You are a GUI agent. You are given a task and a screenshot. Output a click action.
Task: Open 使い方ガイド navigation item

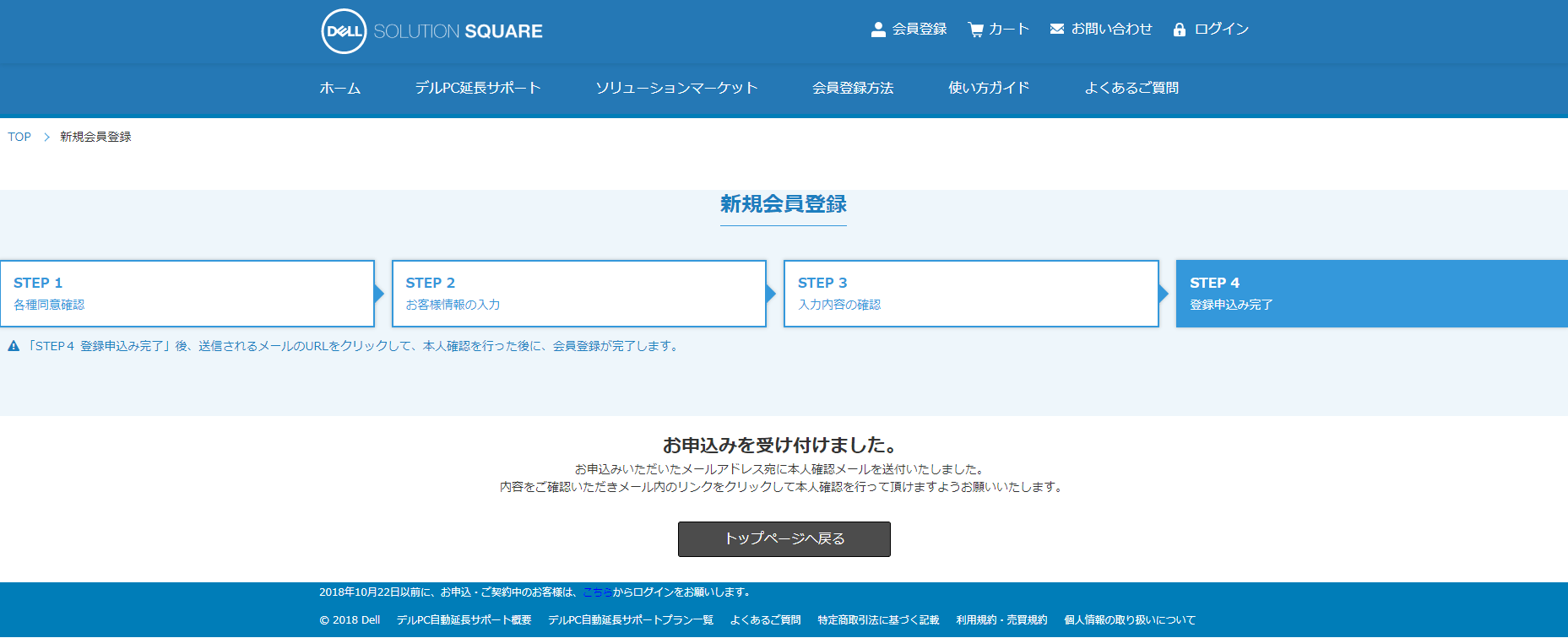[x=989, y=88]
